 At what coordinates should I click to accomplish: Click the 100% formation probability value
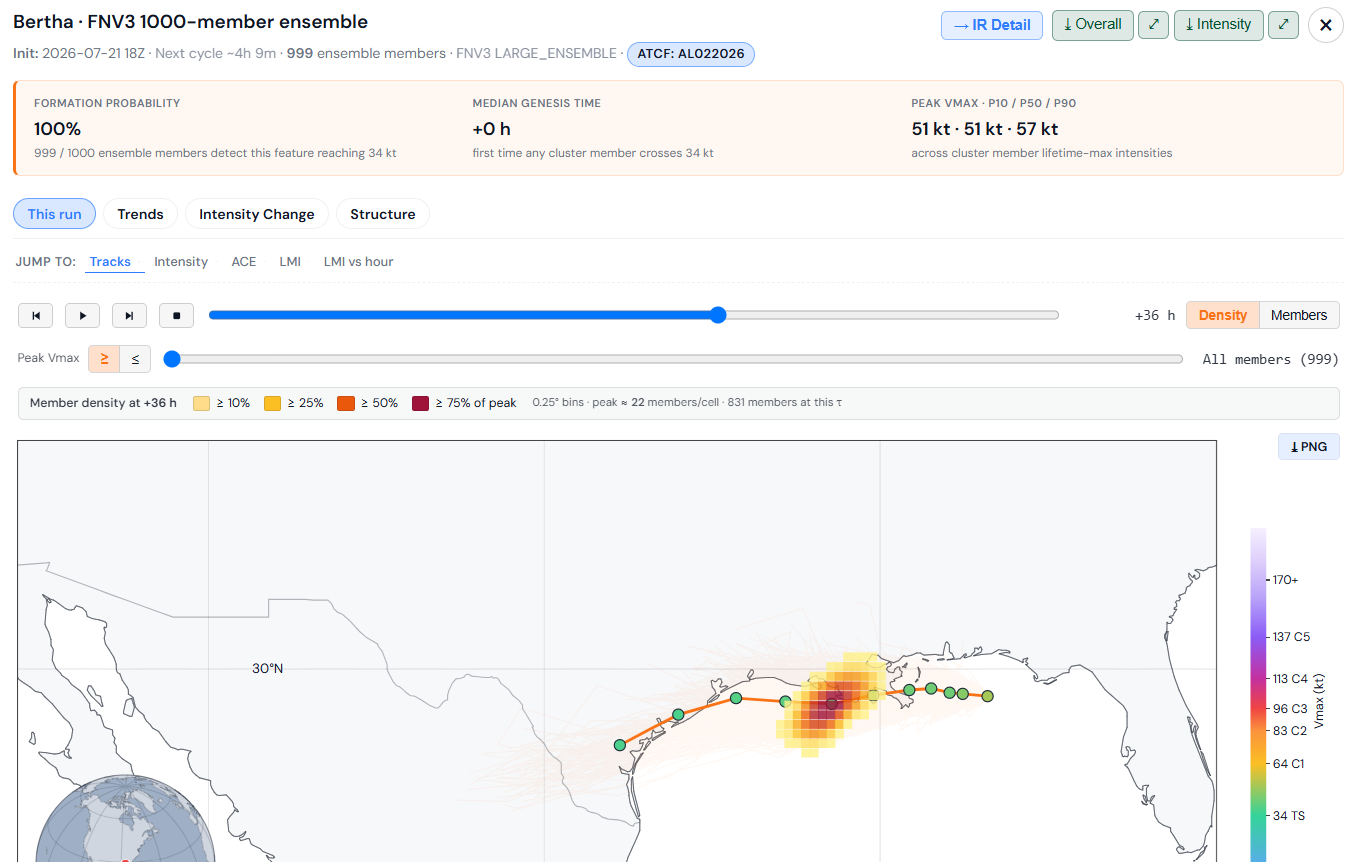(58, 129)
